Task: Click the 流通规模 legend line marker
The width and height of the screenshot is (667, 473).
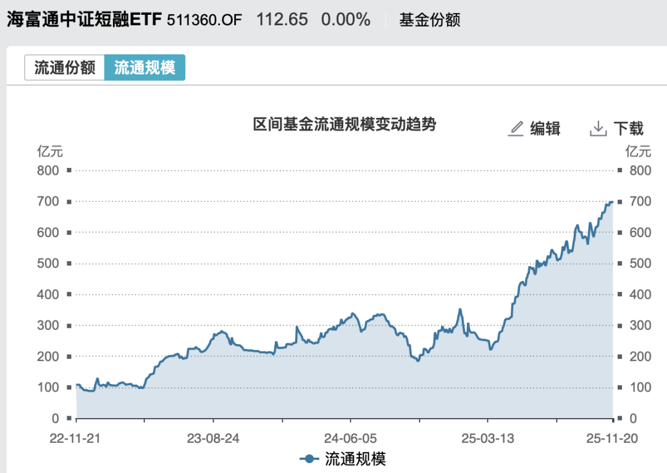Action: point(310,459)
